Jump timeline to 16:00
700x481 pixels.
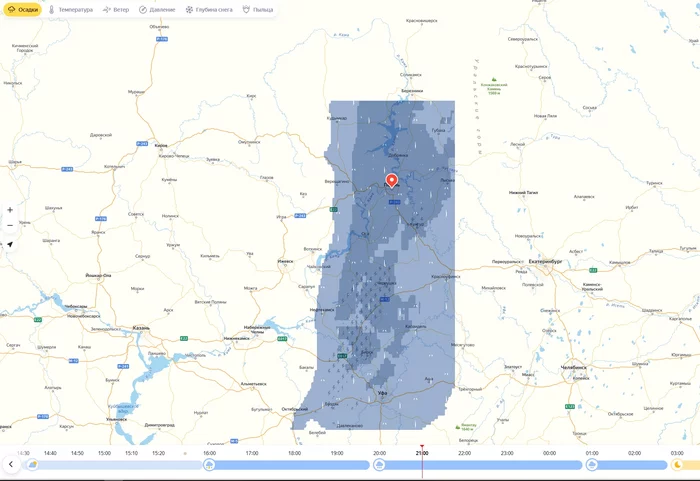pyautogui.click(x=209, y=453)
